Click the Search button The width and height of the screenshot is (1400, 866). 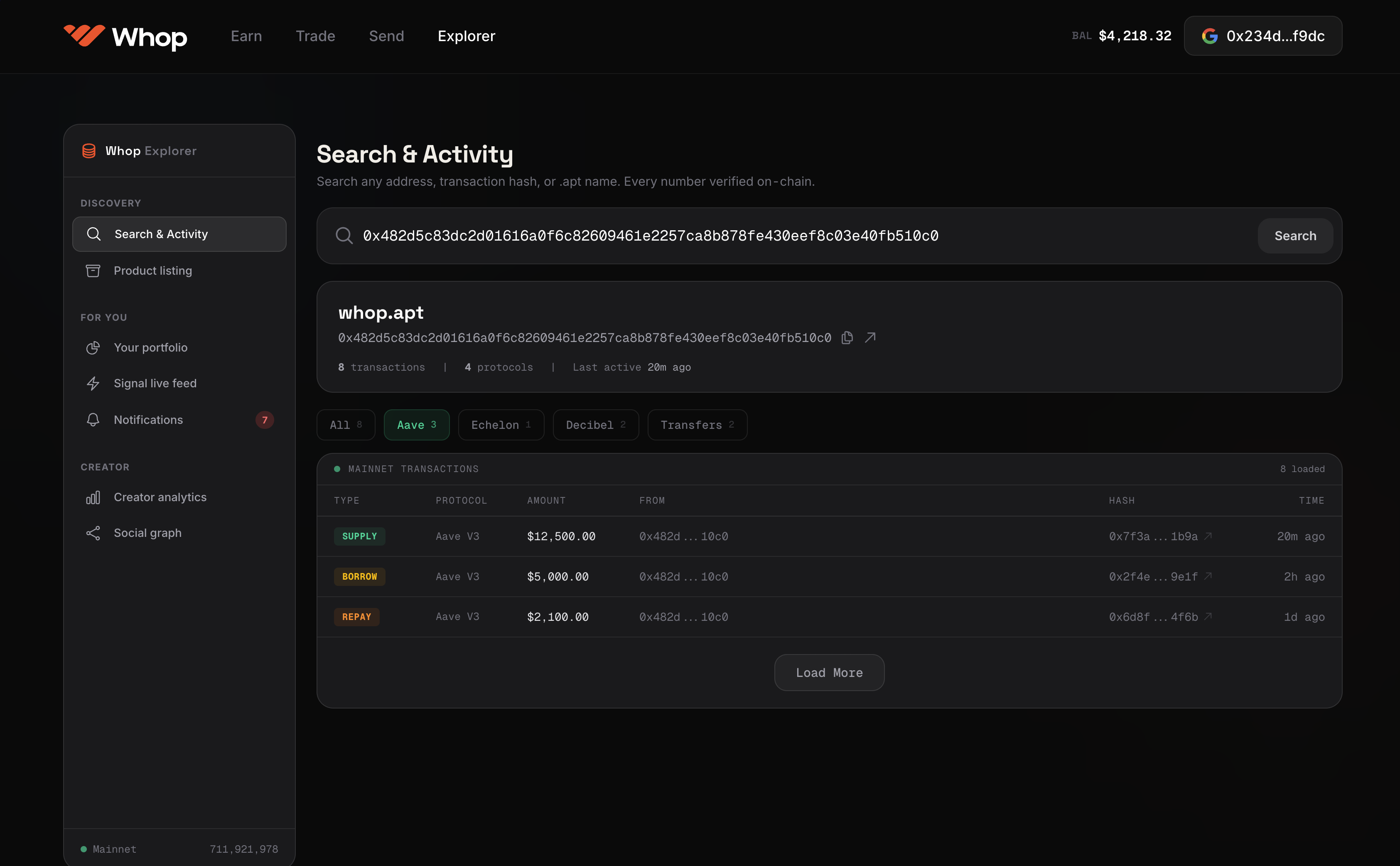click(x=1294, y=235)
